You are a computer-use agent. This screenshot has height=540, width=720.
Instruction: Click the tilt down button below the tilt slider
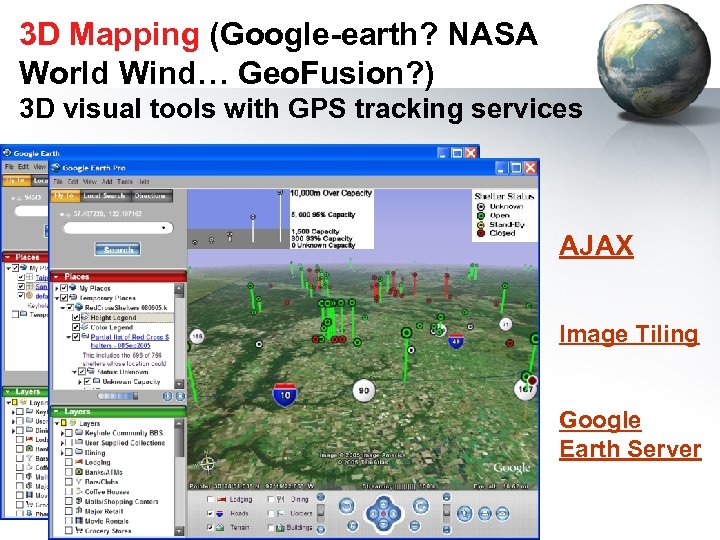point(447,529)
